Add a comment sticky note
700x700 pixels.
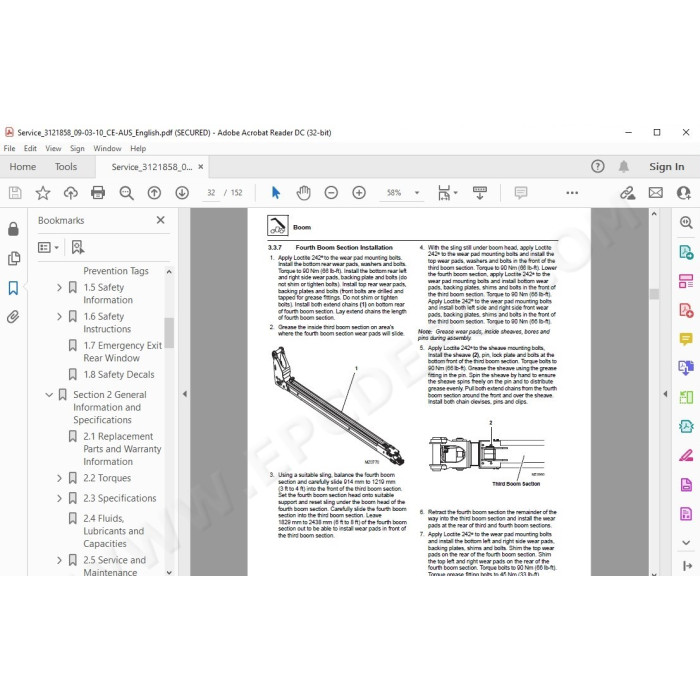click(x=521, y=193)
